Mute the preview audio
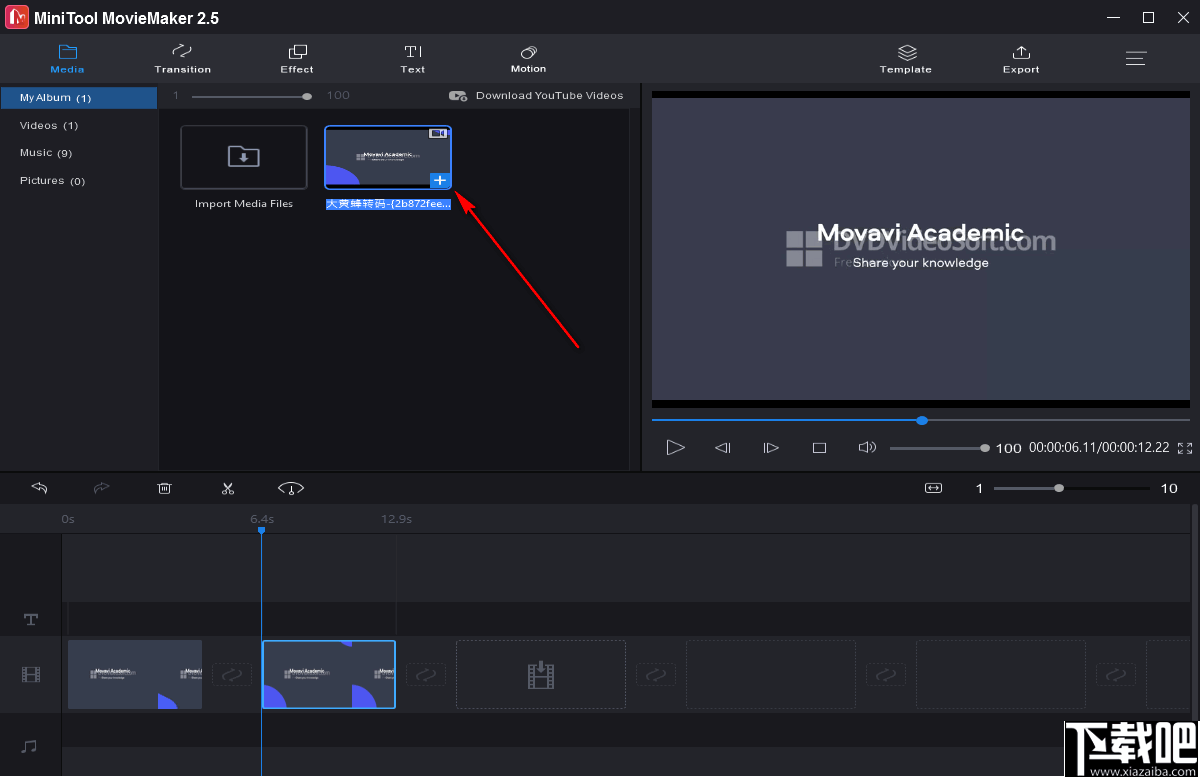The image size is (1200, 777). coord(866,448)
